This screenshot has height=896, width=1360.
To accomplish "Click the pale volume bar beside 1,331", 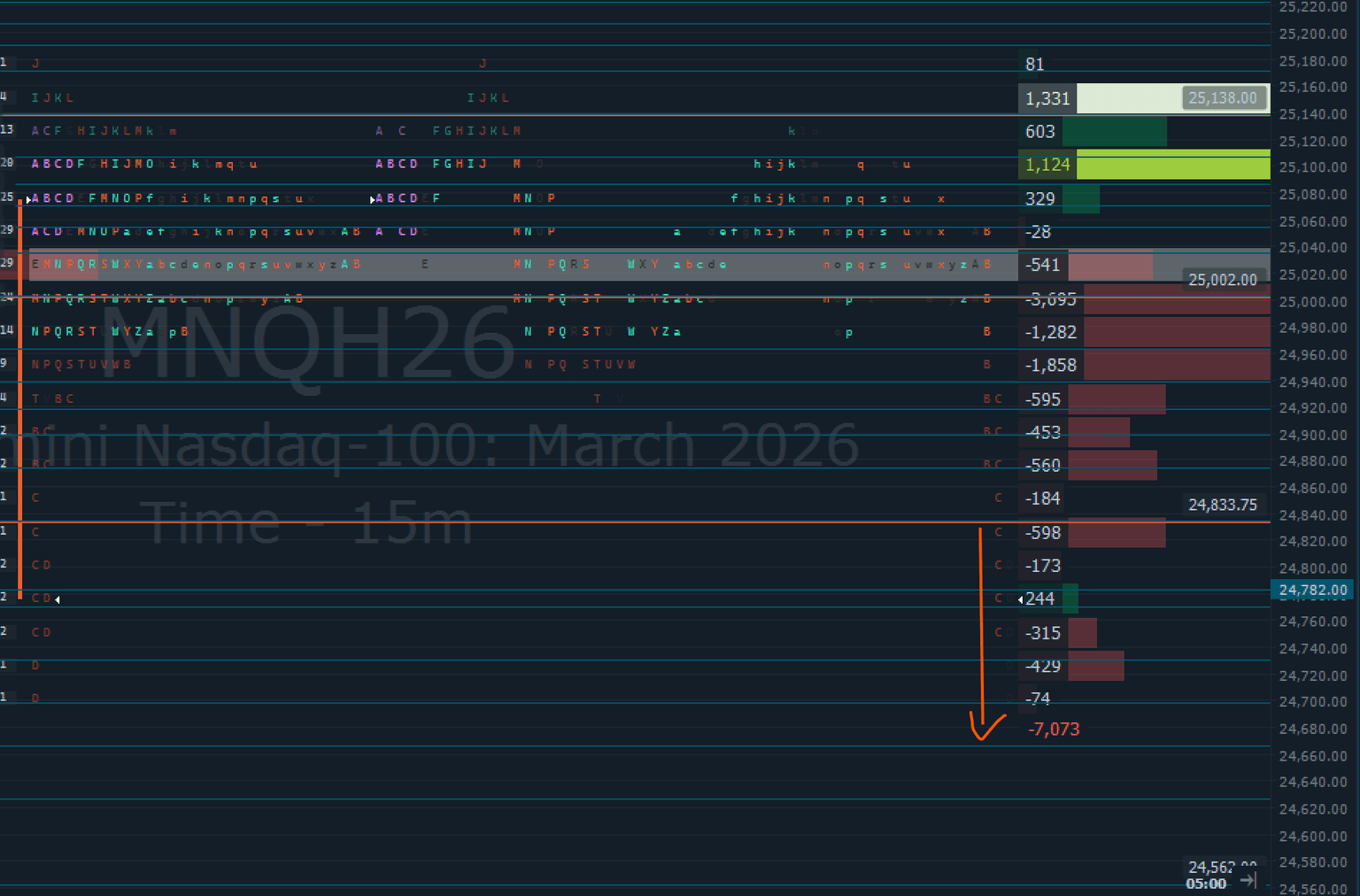I will [1173, 98].
